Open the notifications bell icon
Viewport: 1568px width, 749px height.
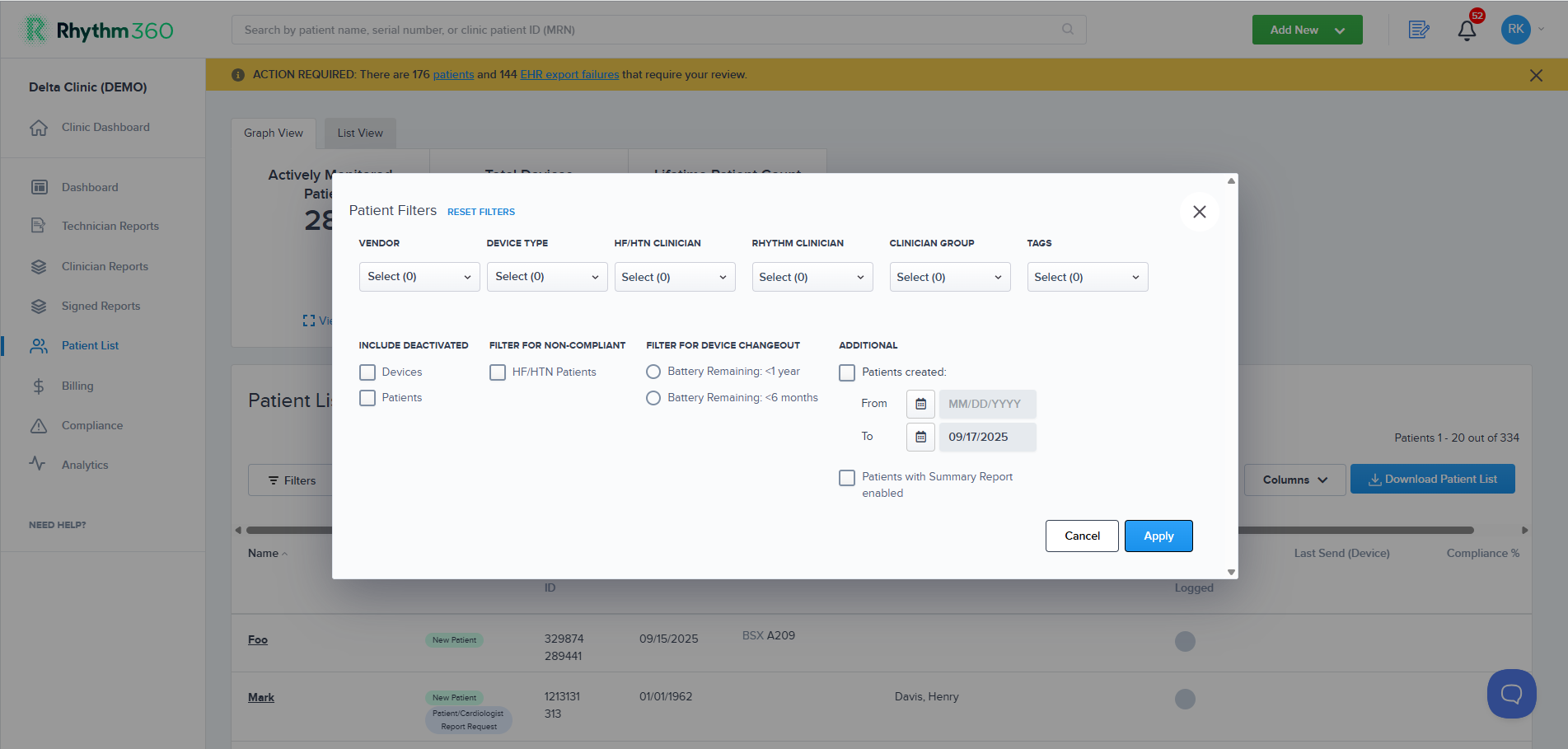[x=1467, y=30]
